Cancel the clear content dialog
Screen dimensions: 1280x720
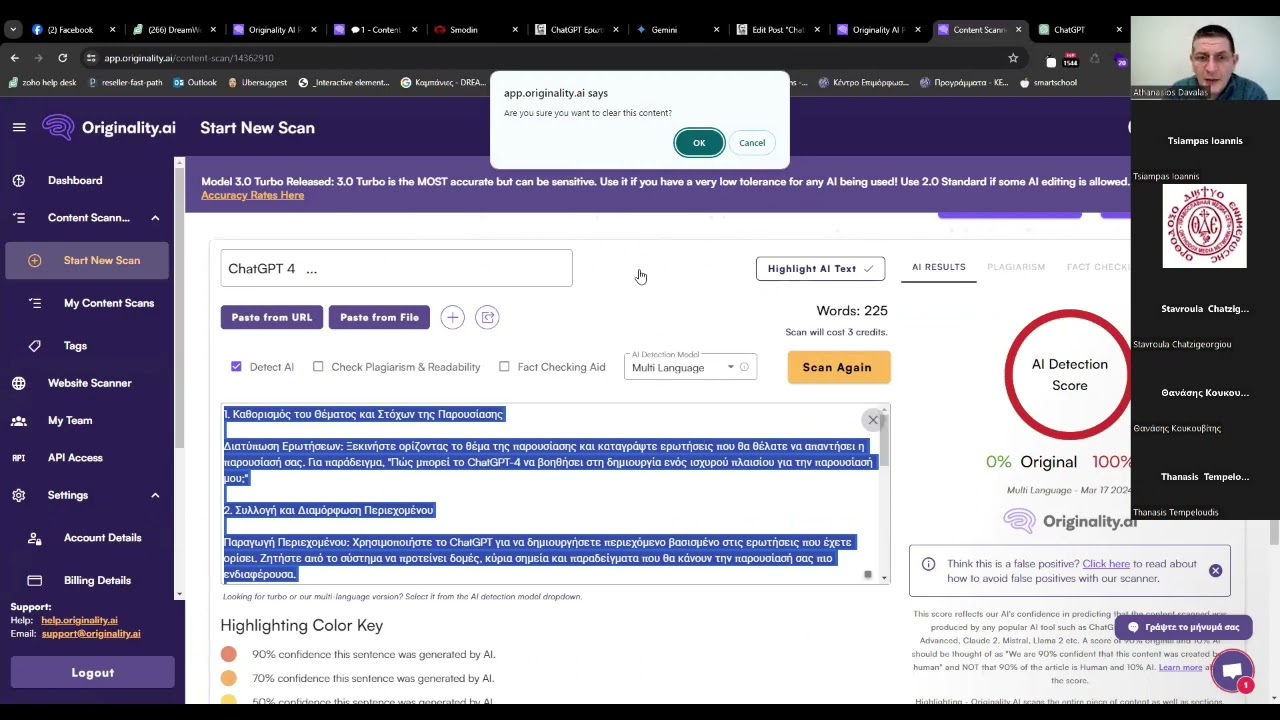[752, 143]
